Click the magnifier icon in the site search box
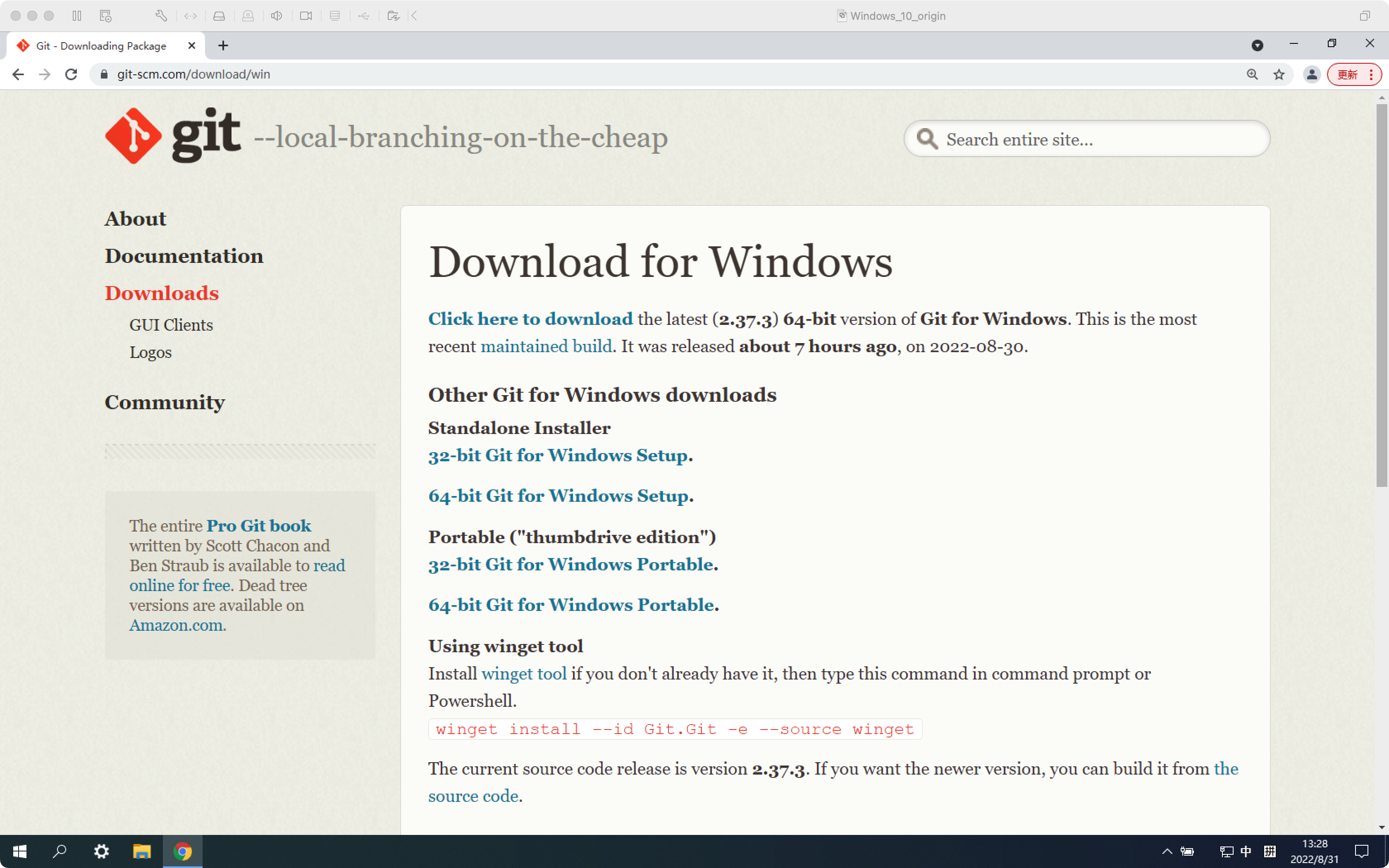The height and width of the screenshot is (868, 1389). [x=926, y=139]
